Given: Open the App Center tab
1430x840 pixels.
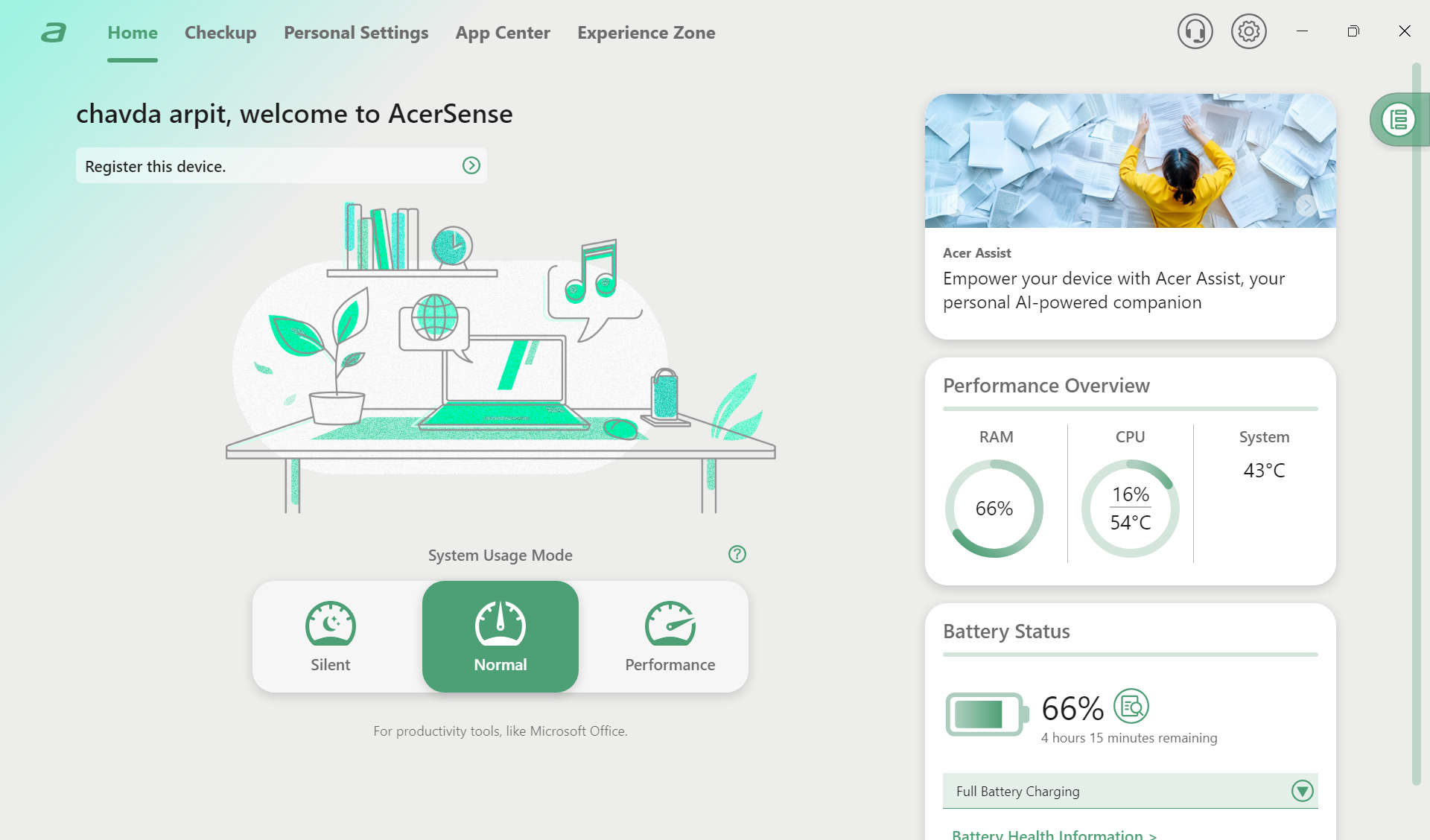Looking at the screenshot, I should click(x=503, y=33).
